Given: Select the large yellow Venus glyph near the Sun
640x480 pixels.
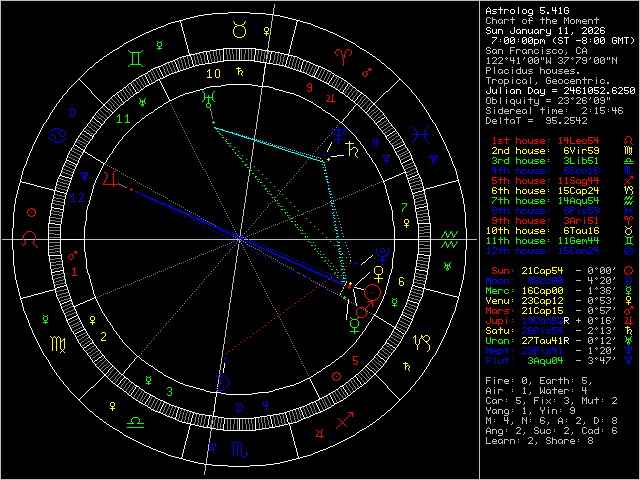Looking at the screenshot, I should pyautogui.click(x=379, y=274).
